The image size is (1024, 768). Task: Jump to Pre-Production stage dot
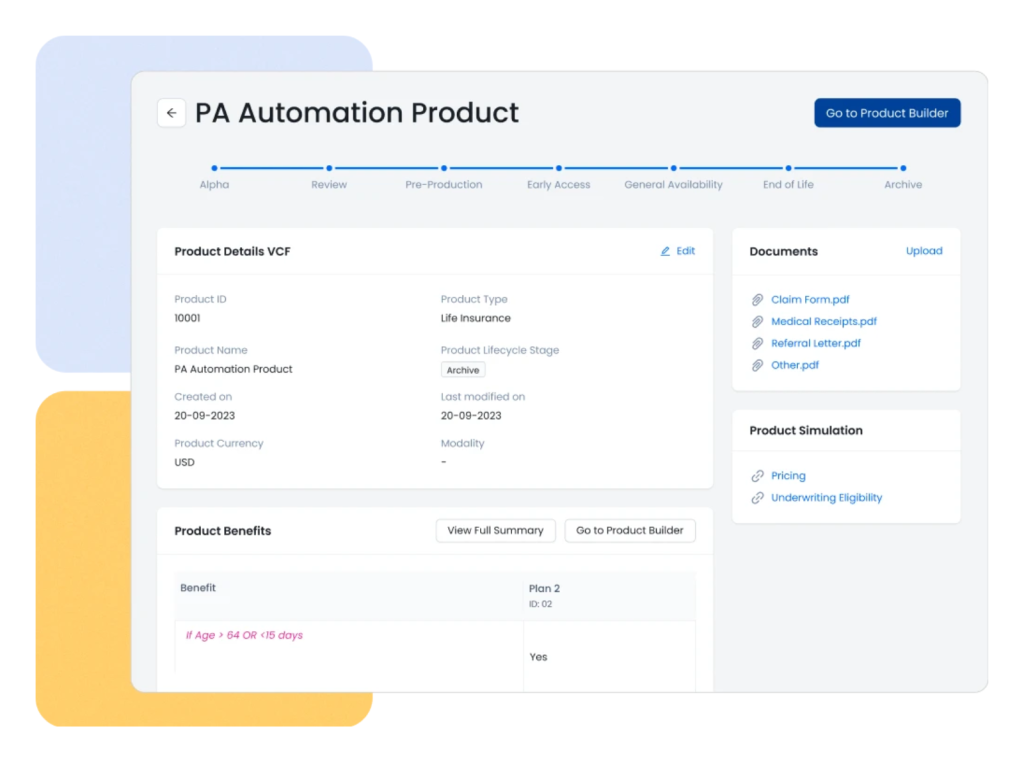pyautogui.click(x=444, y=168)
